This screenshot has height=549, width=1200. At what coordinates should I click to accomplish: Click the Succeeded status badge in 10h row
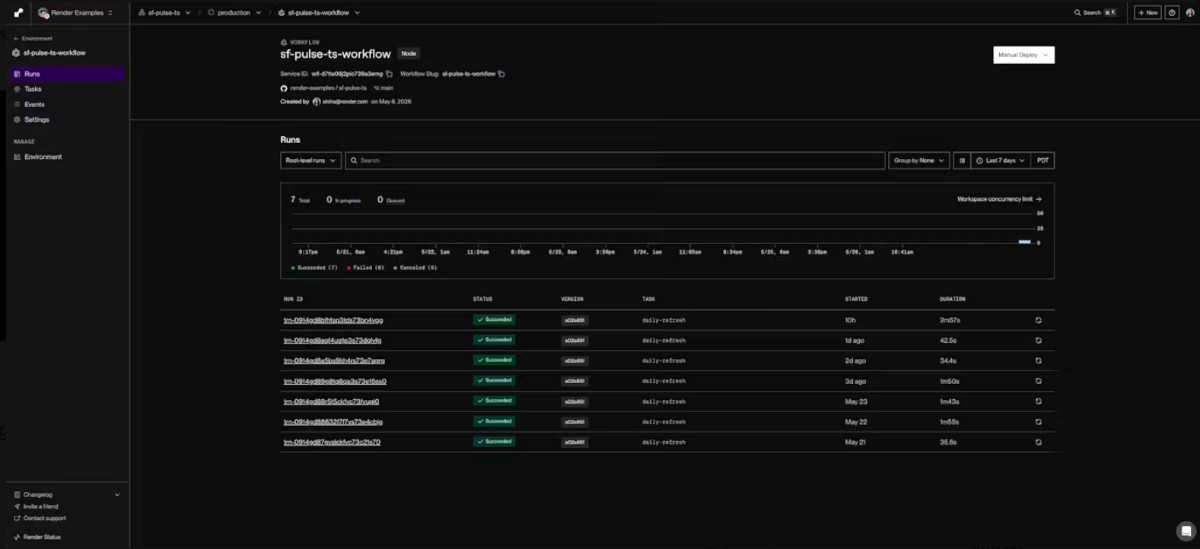pos(494,320)
